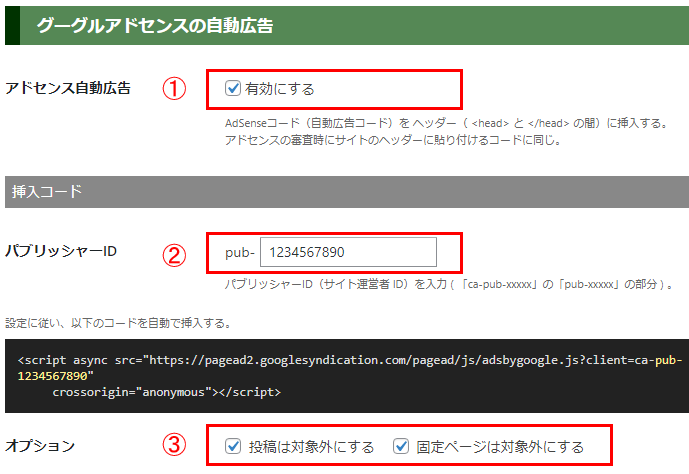Click the 有効にする label text

[x=279, y=89]
